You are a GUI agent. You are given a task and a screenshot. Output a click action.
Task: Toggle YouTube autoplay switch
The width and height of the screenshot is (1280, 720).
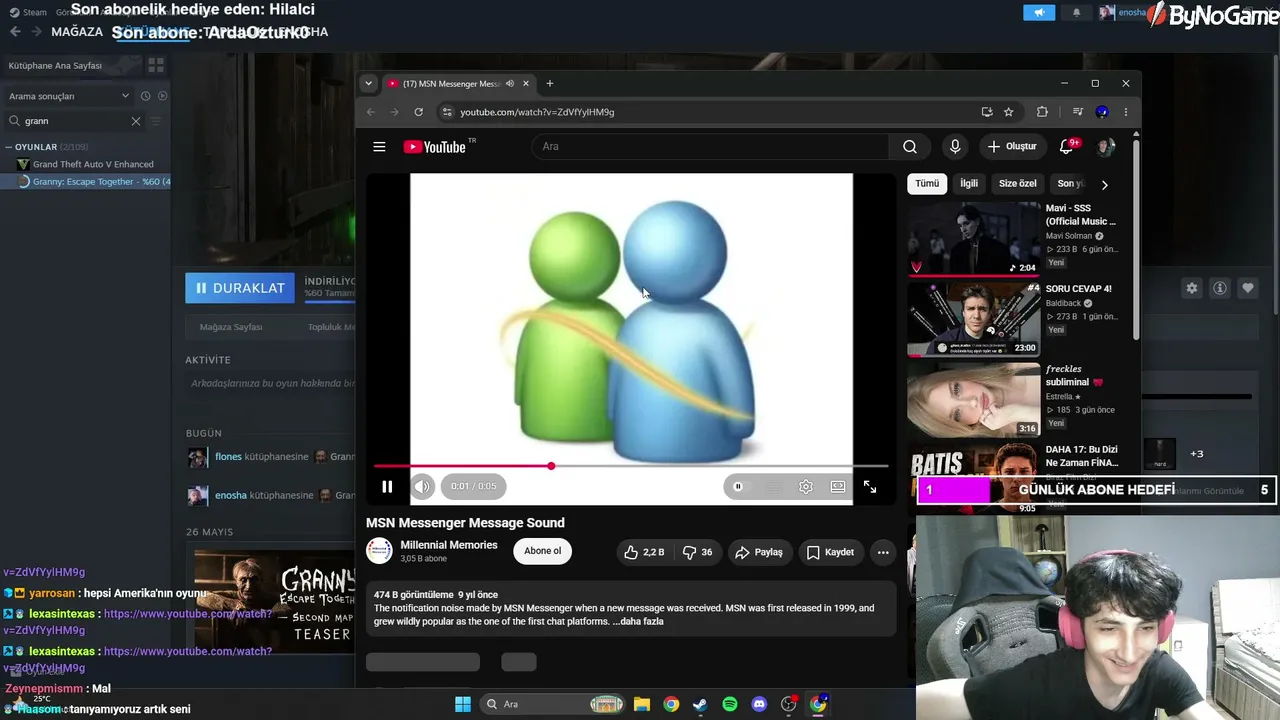(x=740, y=487)
